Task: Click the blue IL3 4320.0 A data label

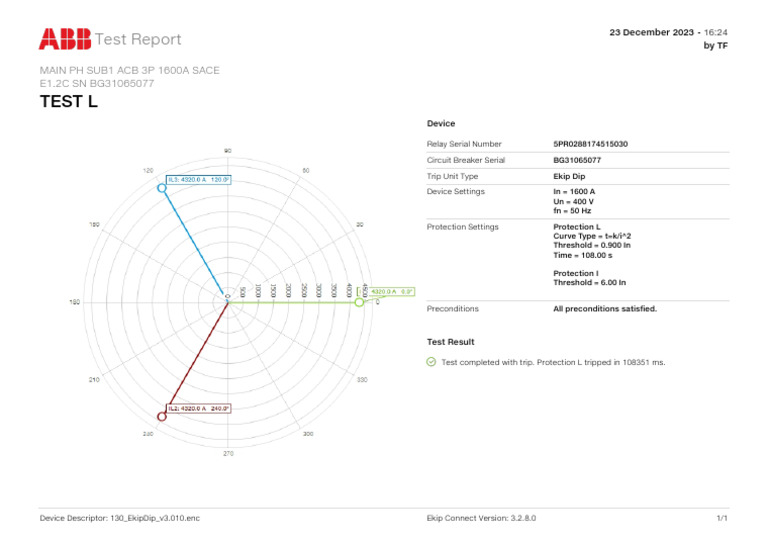Action: pyautogui.click(x=199, y=180)
